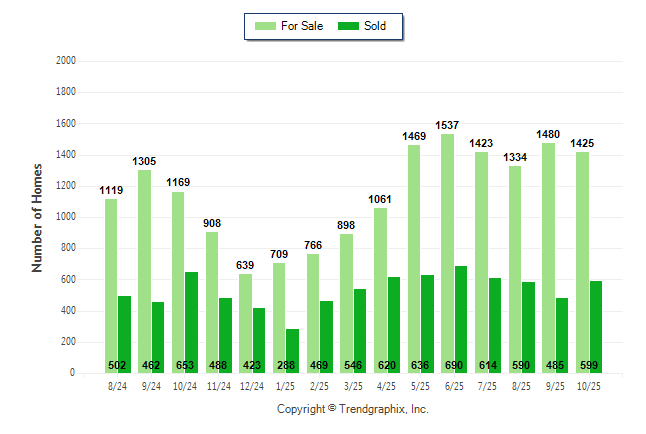Click the Number of Homes axis title

pyautogui.click(x=37, y=217)
